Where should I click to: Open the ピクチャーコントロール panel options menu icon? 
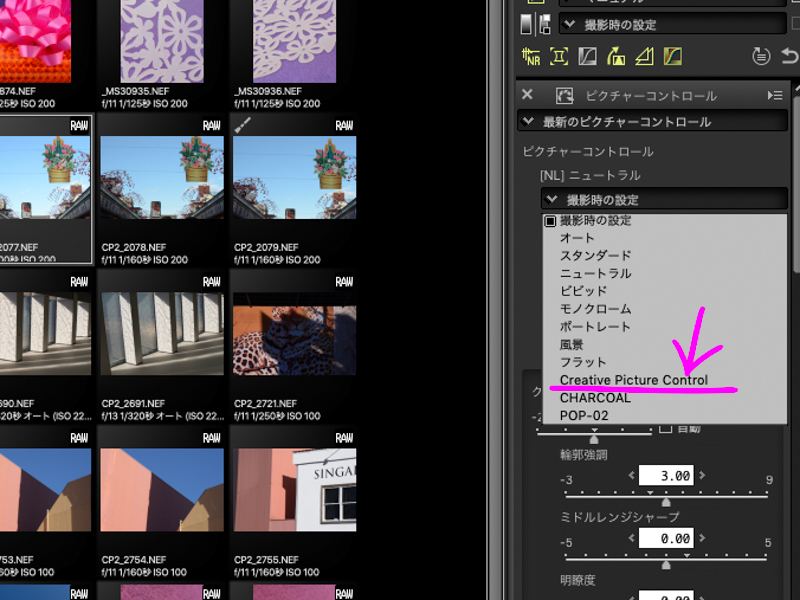point(775,95)
